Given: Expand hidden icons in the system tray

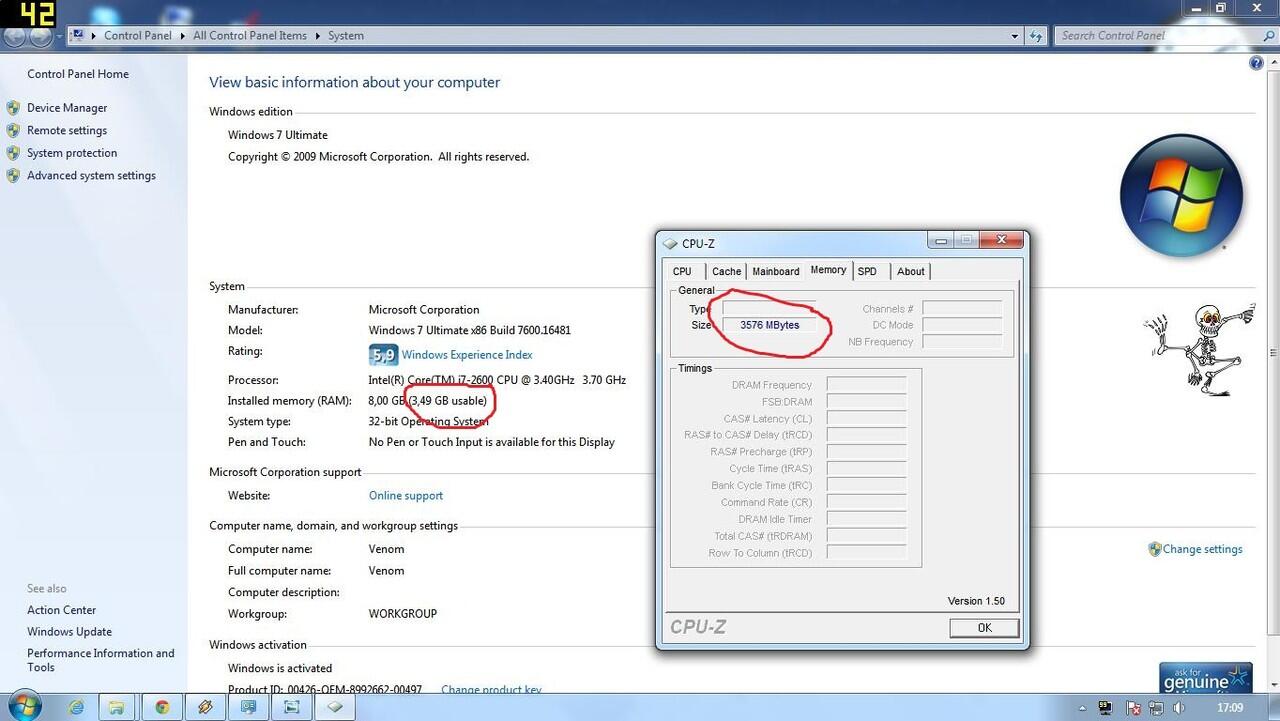Looking at the screenshot, I should click(1083, 708).
